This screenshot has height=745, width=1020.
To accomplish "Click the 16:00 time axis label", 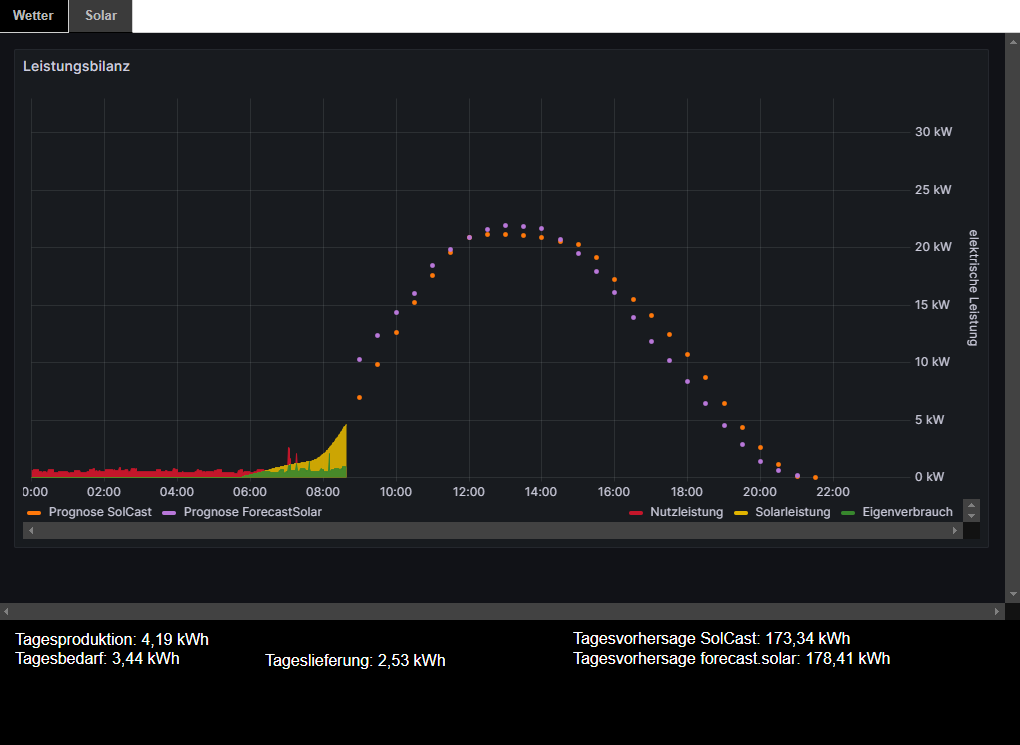I will pyautogui.click(x=613, y=492).
